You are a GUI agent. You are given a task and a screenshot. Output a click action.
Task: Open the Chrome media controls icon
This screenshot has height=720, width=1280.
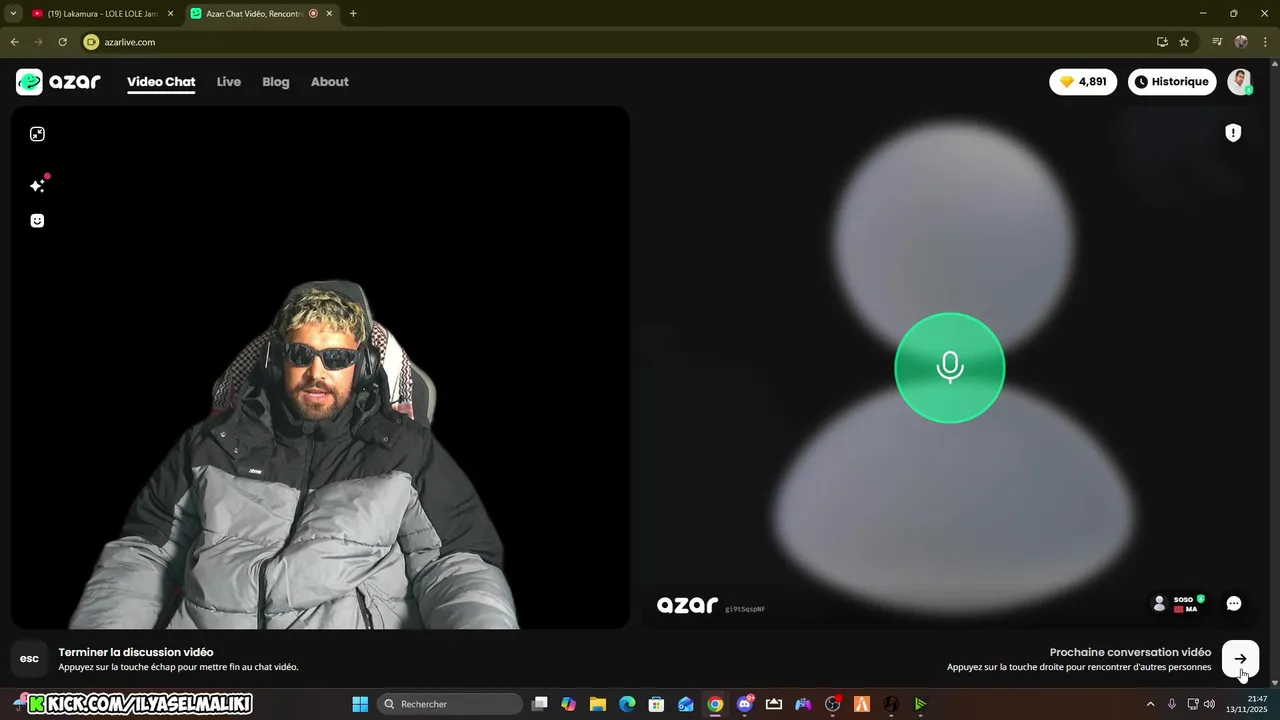click(1217, 42)
